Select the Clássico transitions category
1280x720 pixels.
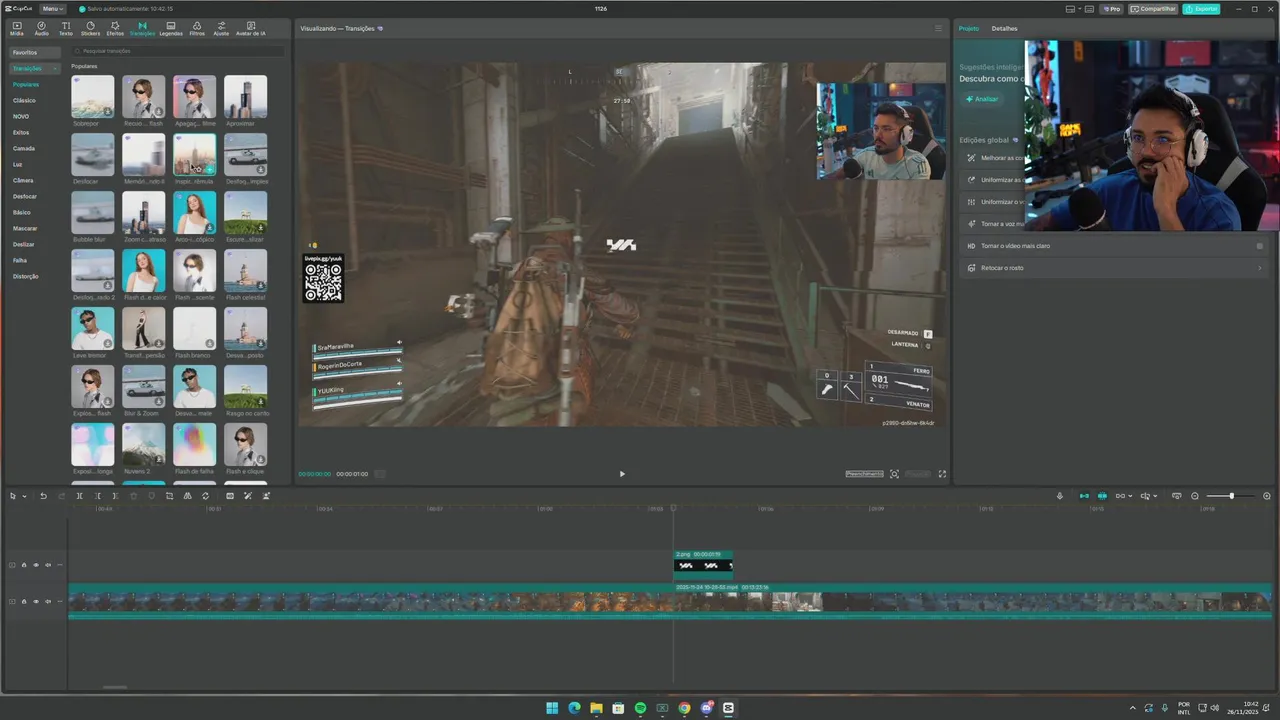tap(24, 101)
